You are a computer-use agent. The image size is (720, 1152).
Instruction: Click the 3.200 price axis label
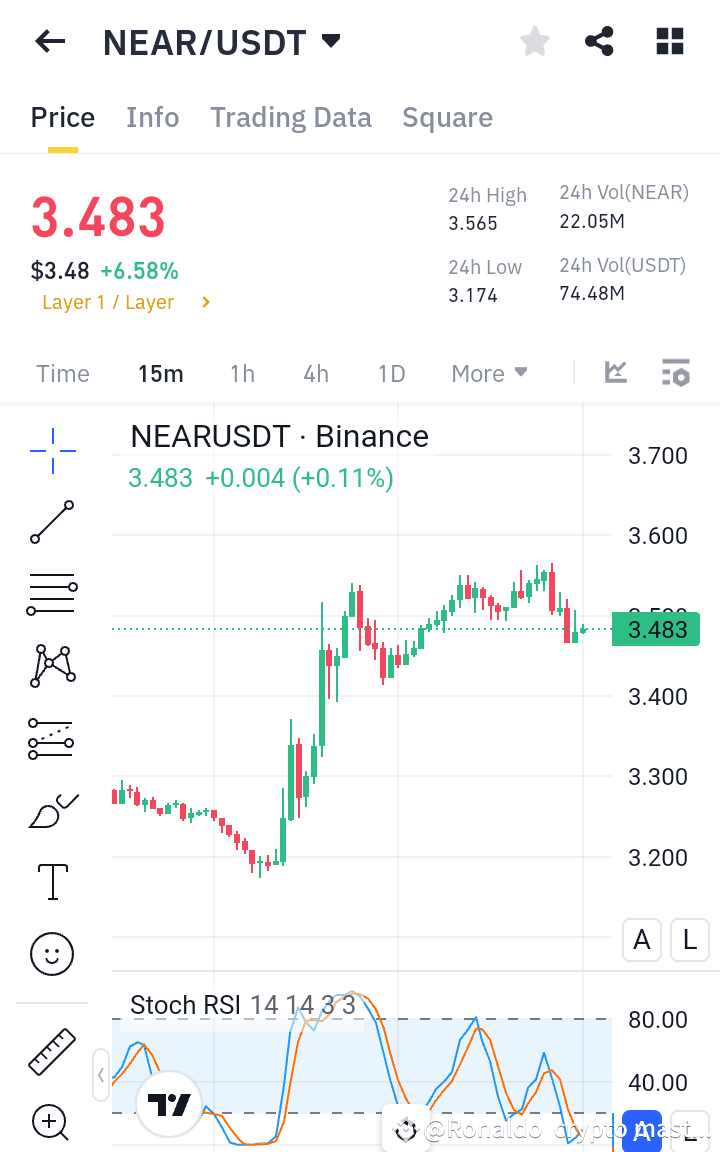pos(658,857)
